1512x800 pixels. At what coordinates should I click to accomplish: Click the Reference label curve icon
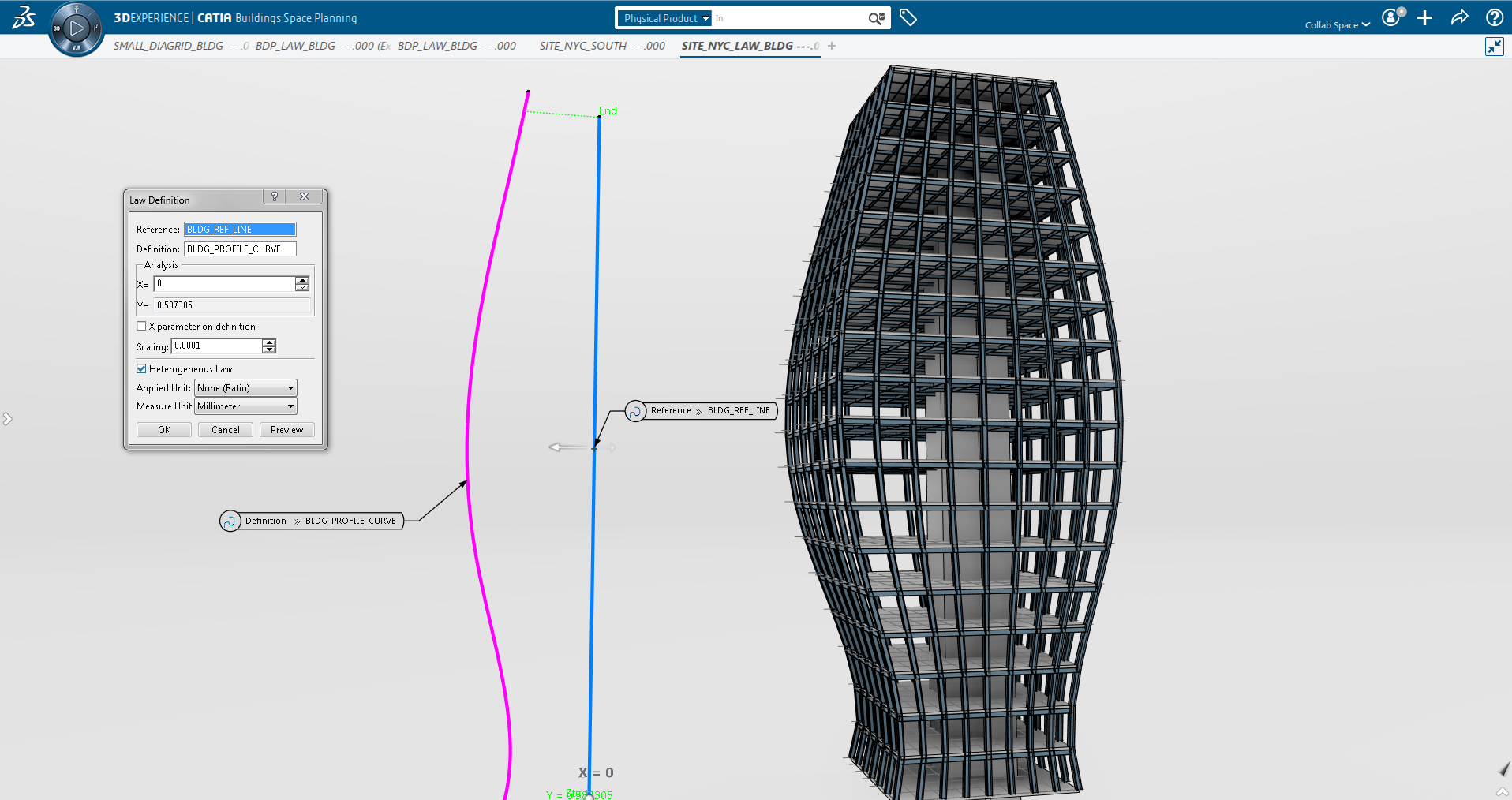[635, 411]
